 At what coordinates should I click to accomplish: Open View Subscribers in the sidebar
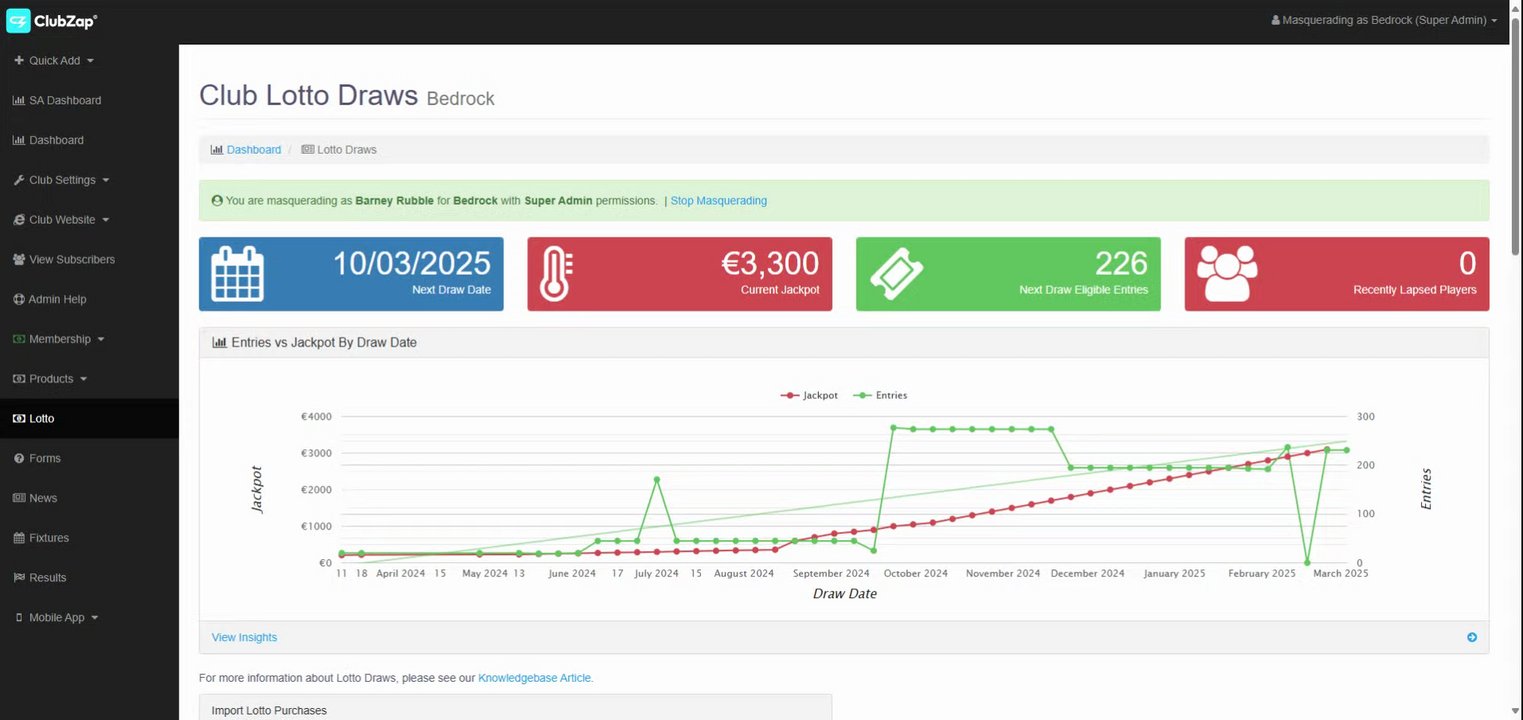coord(72,260)
